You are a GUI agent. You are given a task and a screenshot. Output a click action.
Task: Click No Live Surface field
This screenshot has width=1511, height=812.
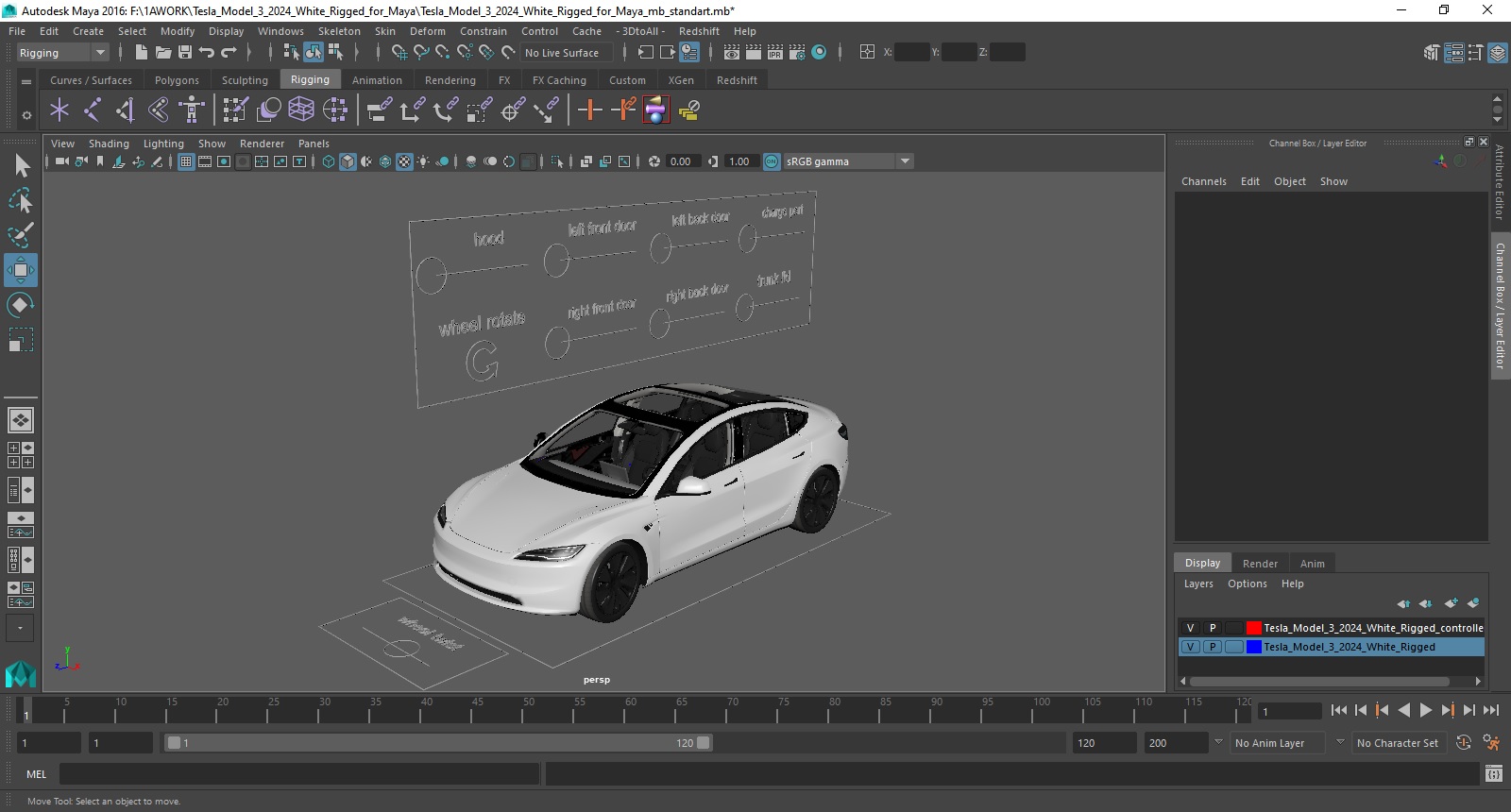[x=567, y=53]
